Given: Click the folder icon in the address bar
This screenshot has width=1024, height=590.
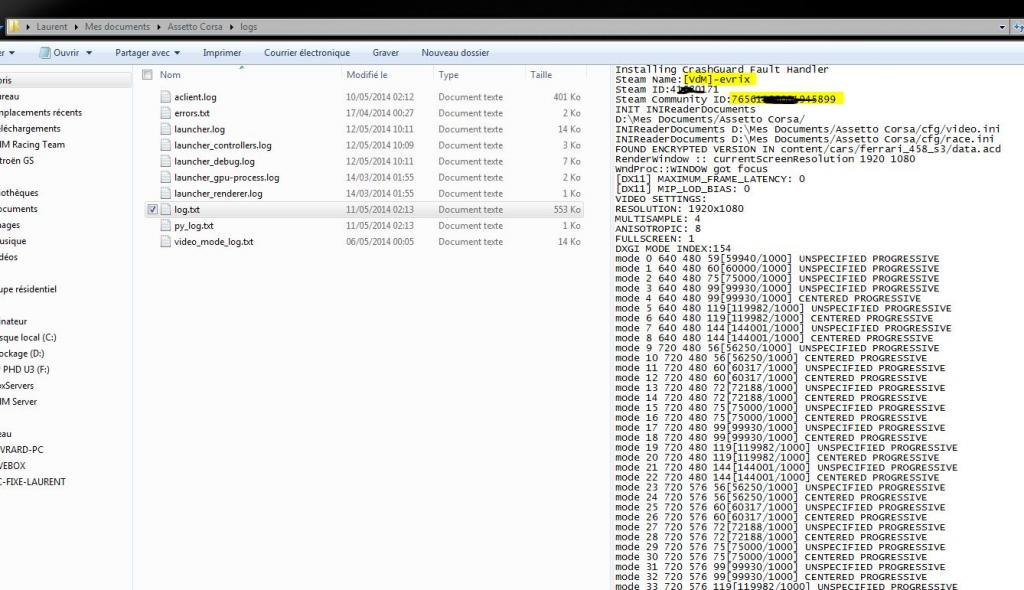Looking at the screenshot, I should click(x=13, y=27).
